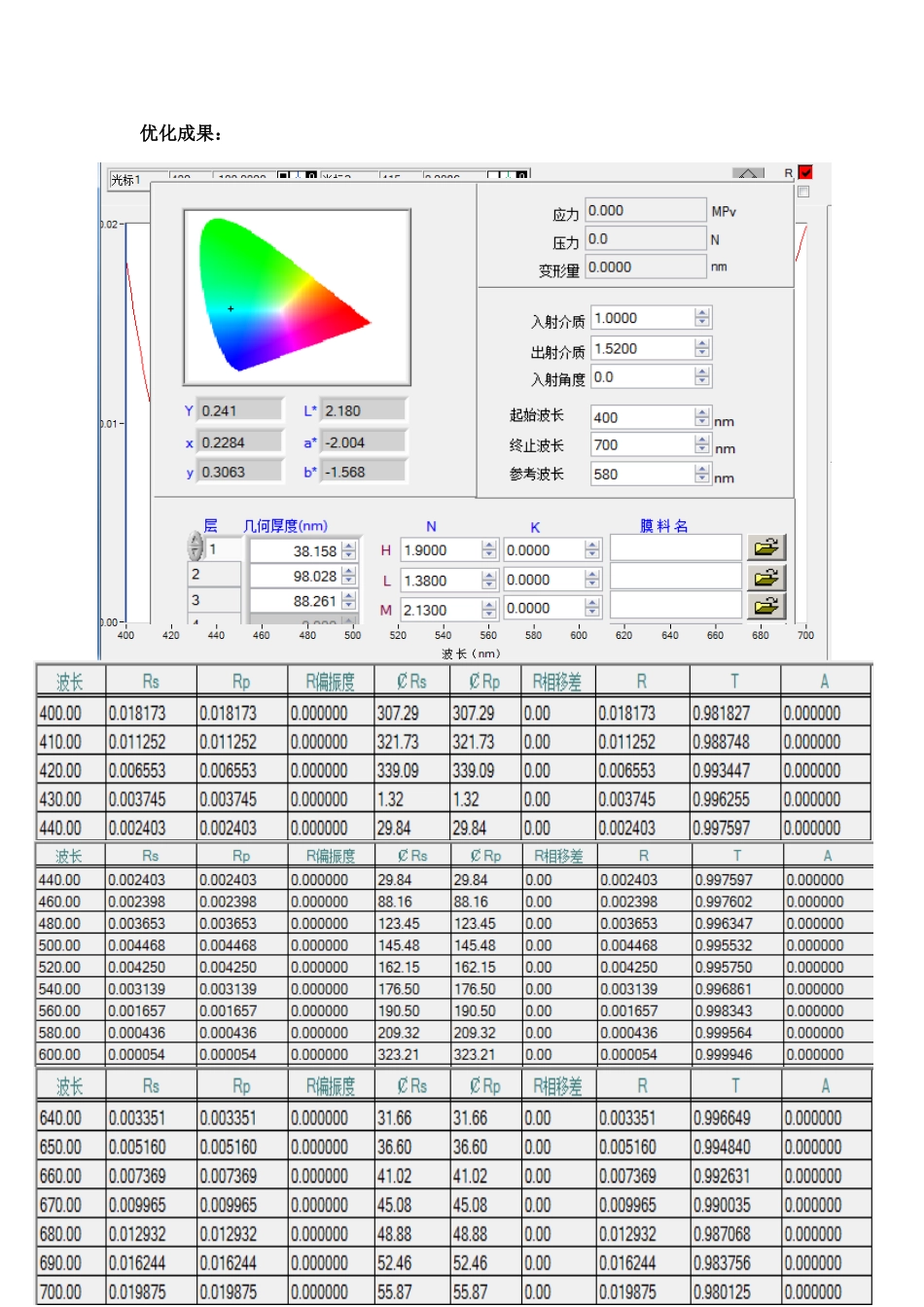Click the 入射介质 field showing 1.0000
Image resolution: width=924 pixels, height=1307 pixels.
tap(643, 318)
